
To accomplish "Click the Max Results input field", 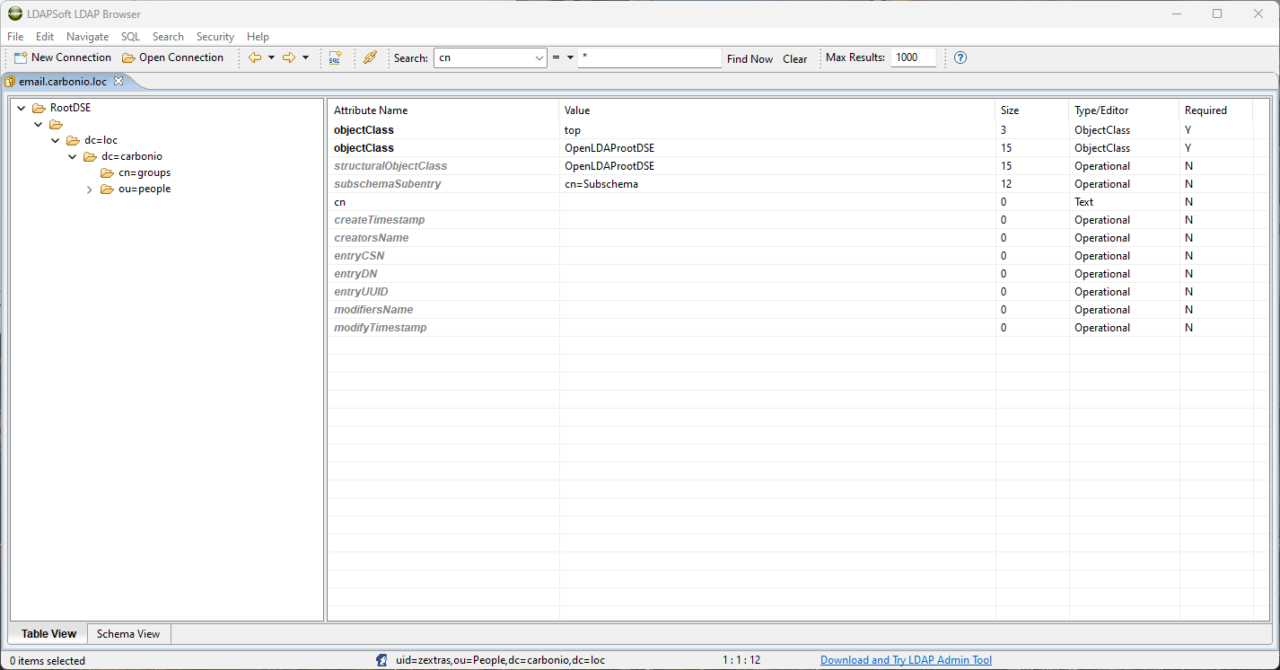I will point(913,58).
